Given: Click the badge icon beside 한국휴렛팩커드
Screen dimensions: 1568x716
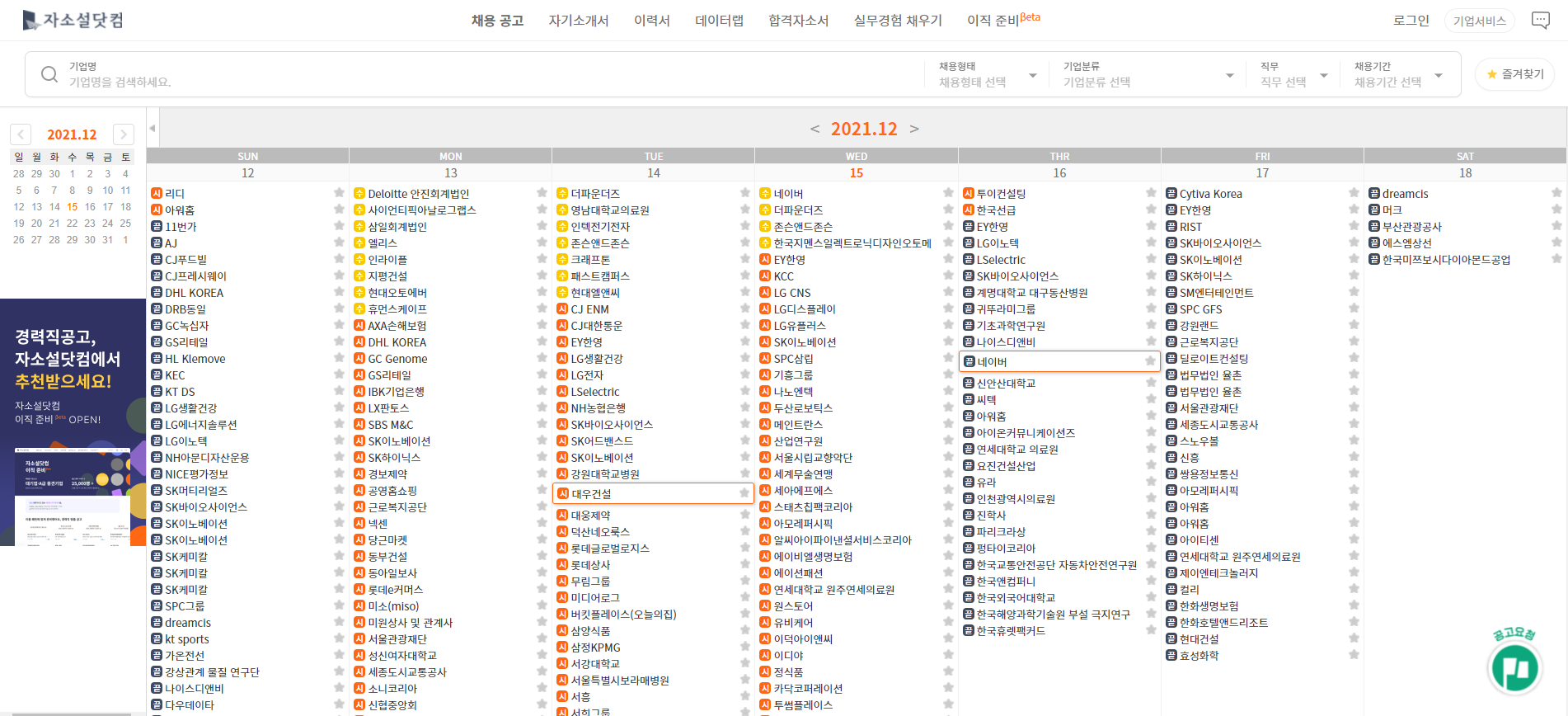Looking at the screenshot, I should [969, 630].
